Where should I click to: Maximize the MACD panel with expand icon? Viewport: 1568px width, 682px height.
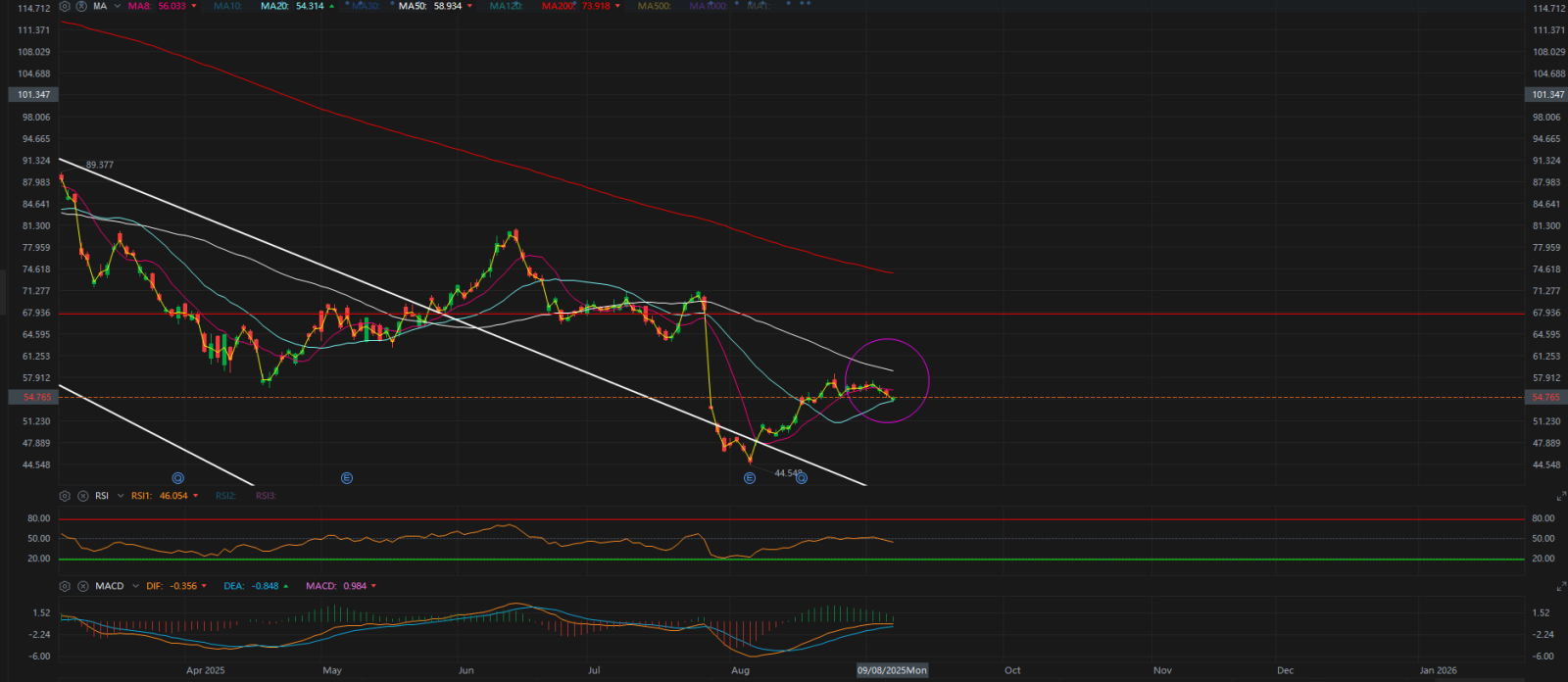(1561, 587)
